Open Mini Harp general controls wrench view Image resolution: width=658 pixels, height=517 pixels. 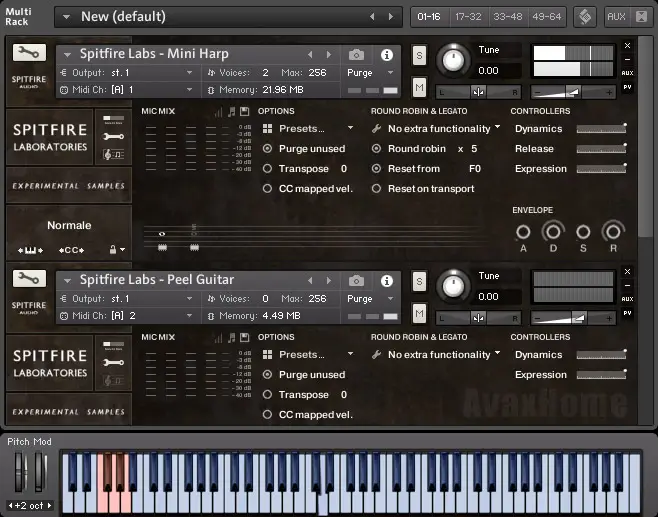coord(113,136)
